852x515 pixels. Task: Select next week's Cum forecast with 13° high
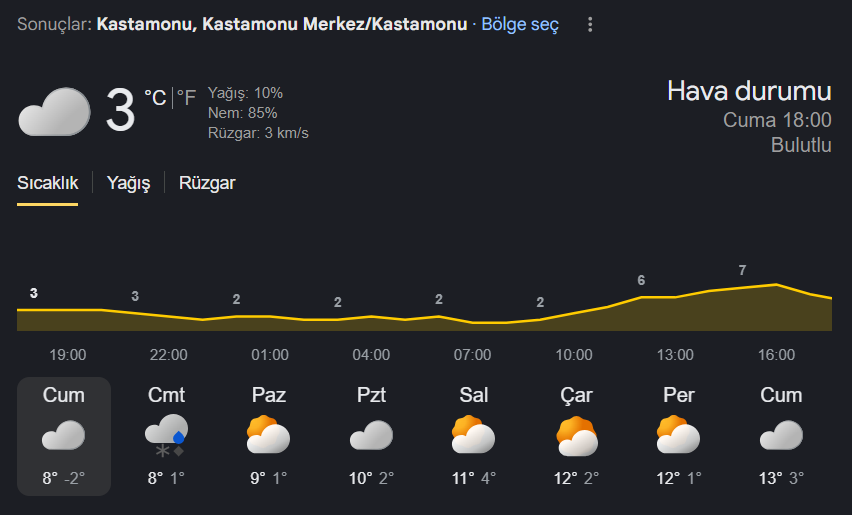pos(781,436)
